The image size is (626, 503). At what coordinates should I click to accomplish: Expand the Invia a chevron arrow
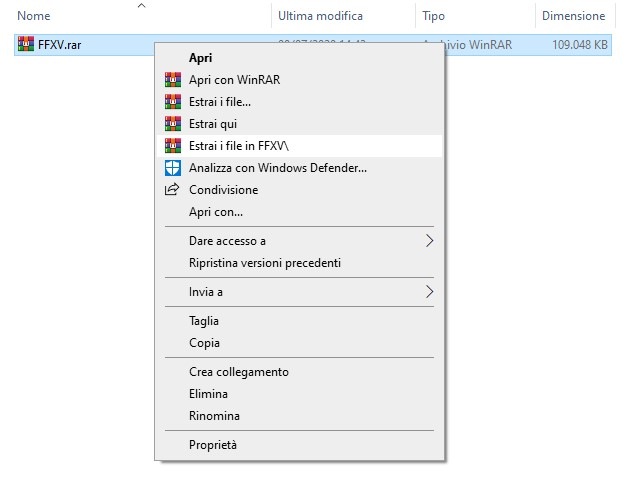point(429,292)
